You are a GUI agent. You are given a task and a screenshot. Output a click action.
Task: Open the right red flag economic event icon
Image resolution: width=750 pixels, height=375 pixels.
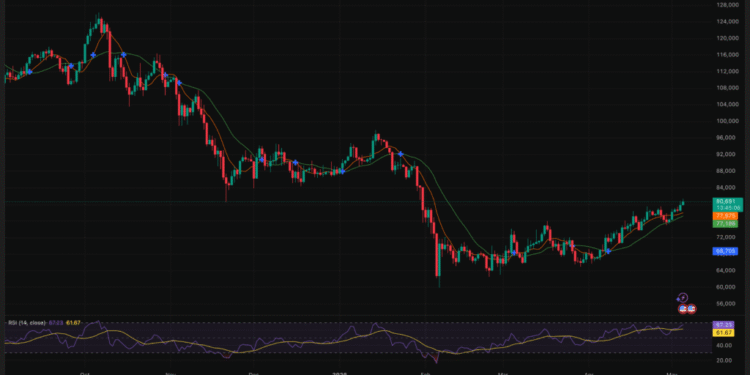[x=691, y=309]
